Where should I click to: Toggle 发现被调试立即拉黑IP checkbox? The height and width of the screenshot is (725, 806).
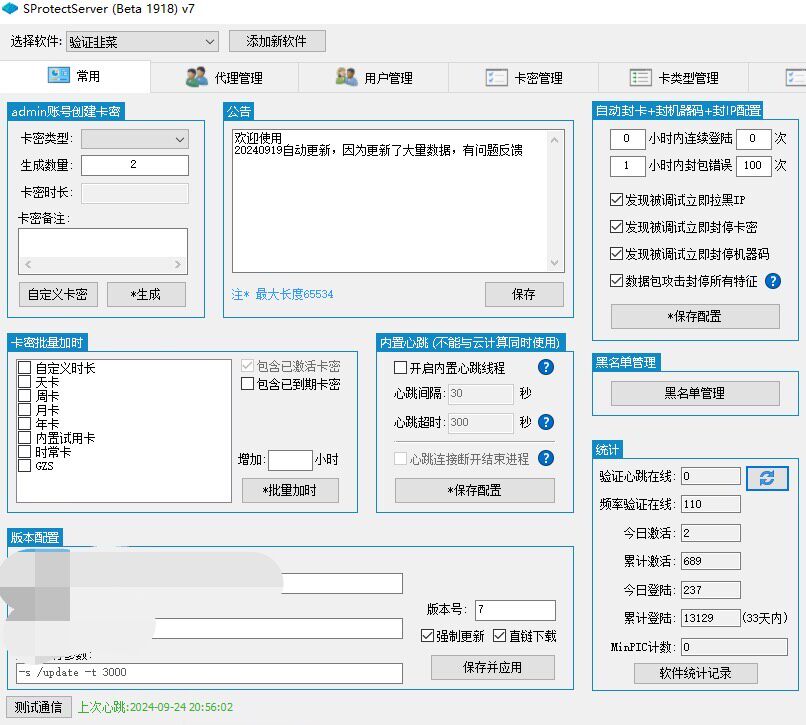(616, 200)
